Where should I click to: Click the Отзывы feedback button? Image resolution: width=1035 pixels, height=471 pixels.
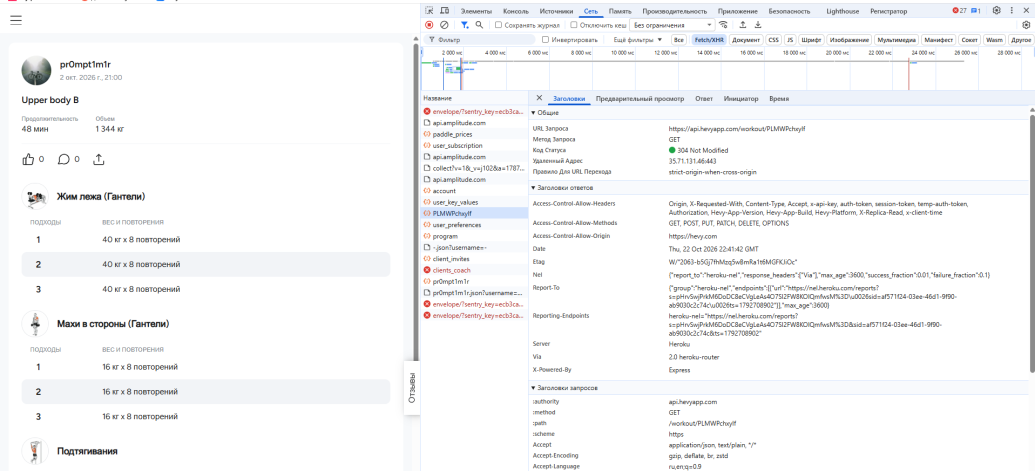(x=412, y=388)
